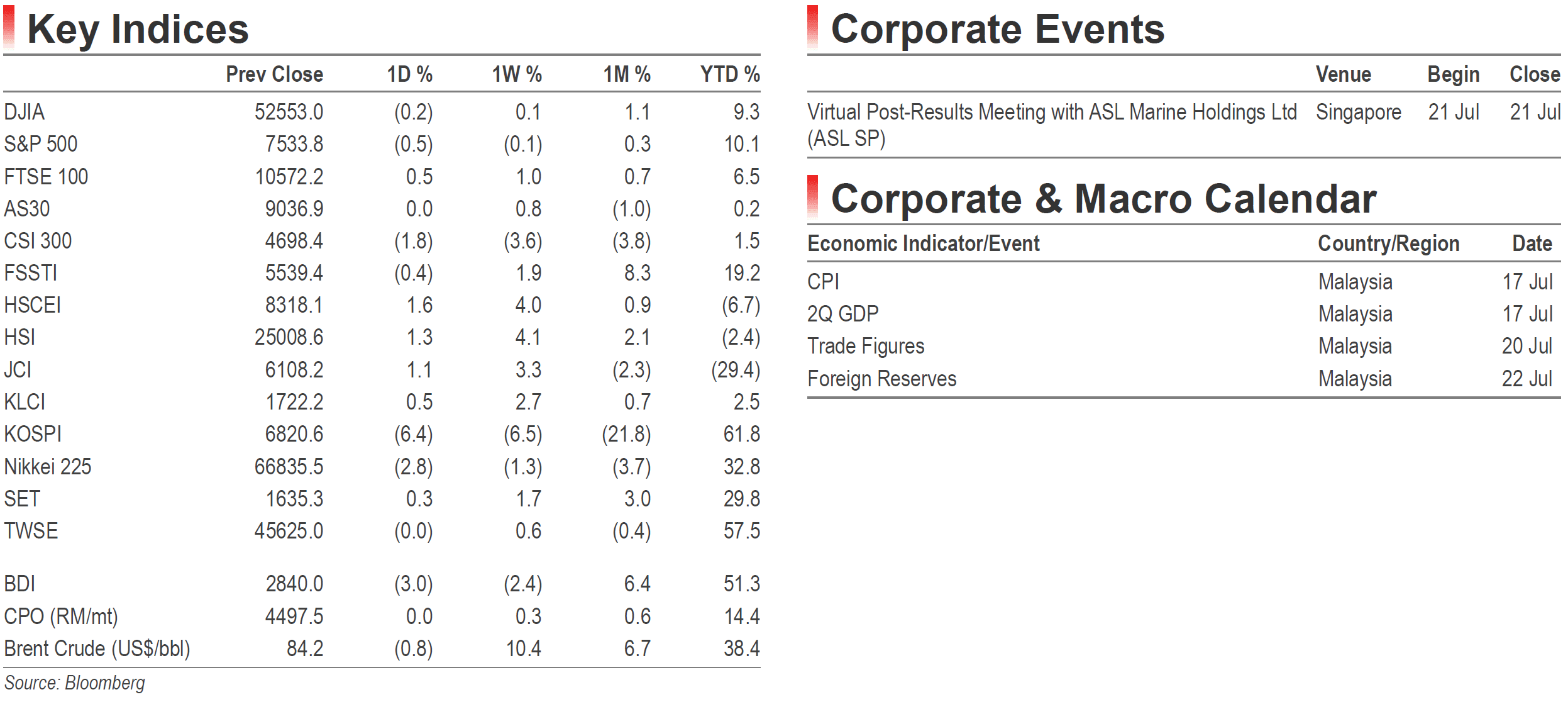Select the JCI YTD value (29.4)
The width and height of the screenshot is (1568, 714).
[x=736, y=370]
